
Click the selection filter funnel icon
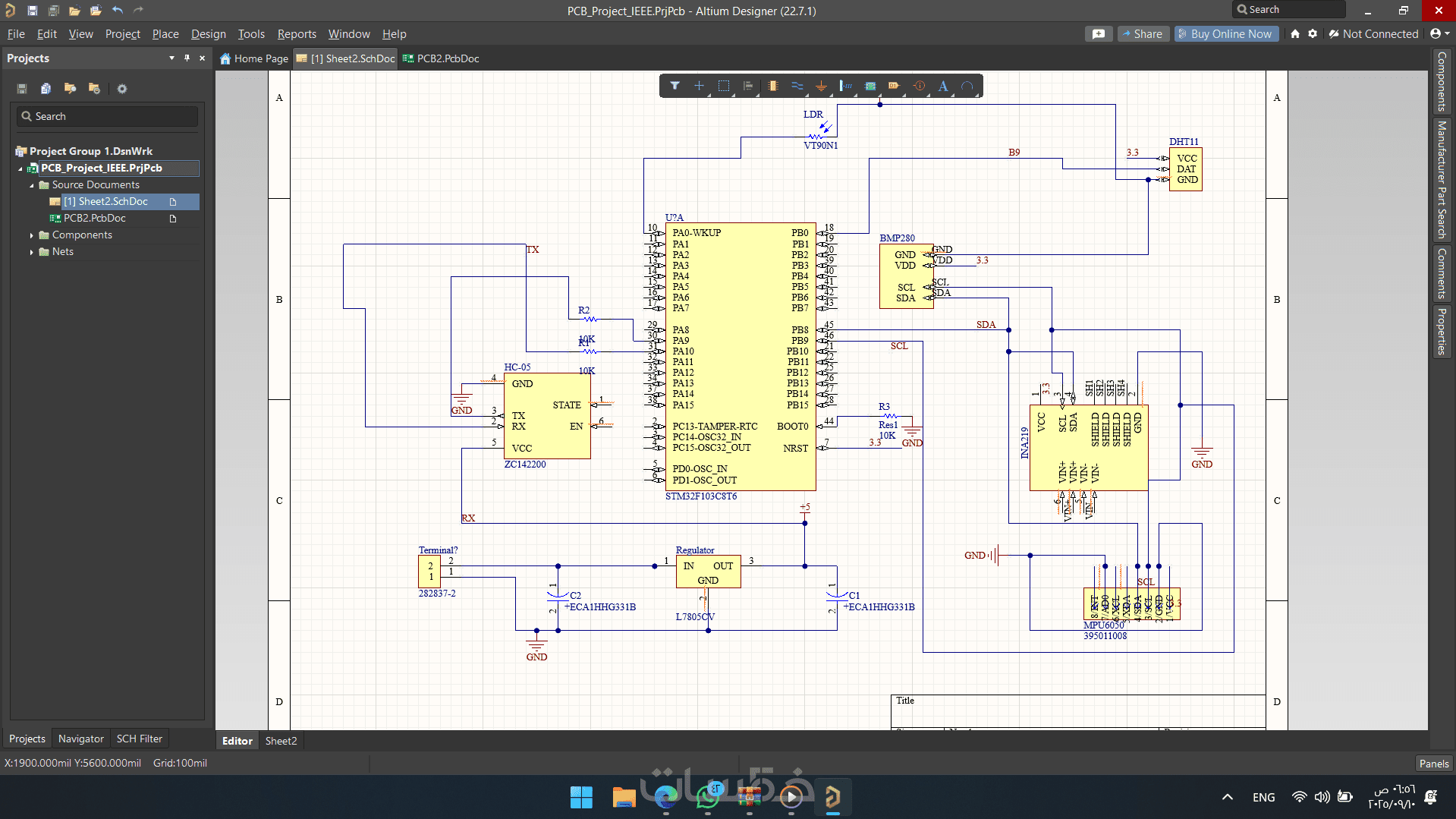[x=675, y=86]
